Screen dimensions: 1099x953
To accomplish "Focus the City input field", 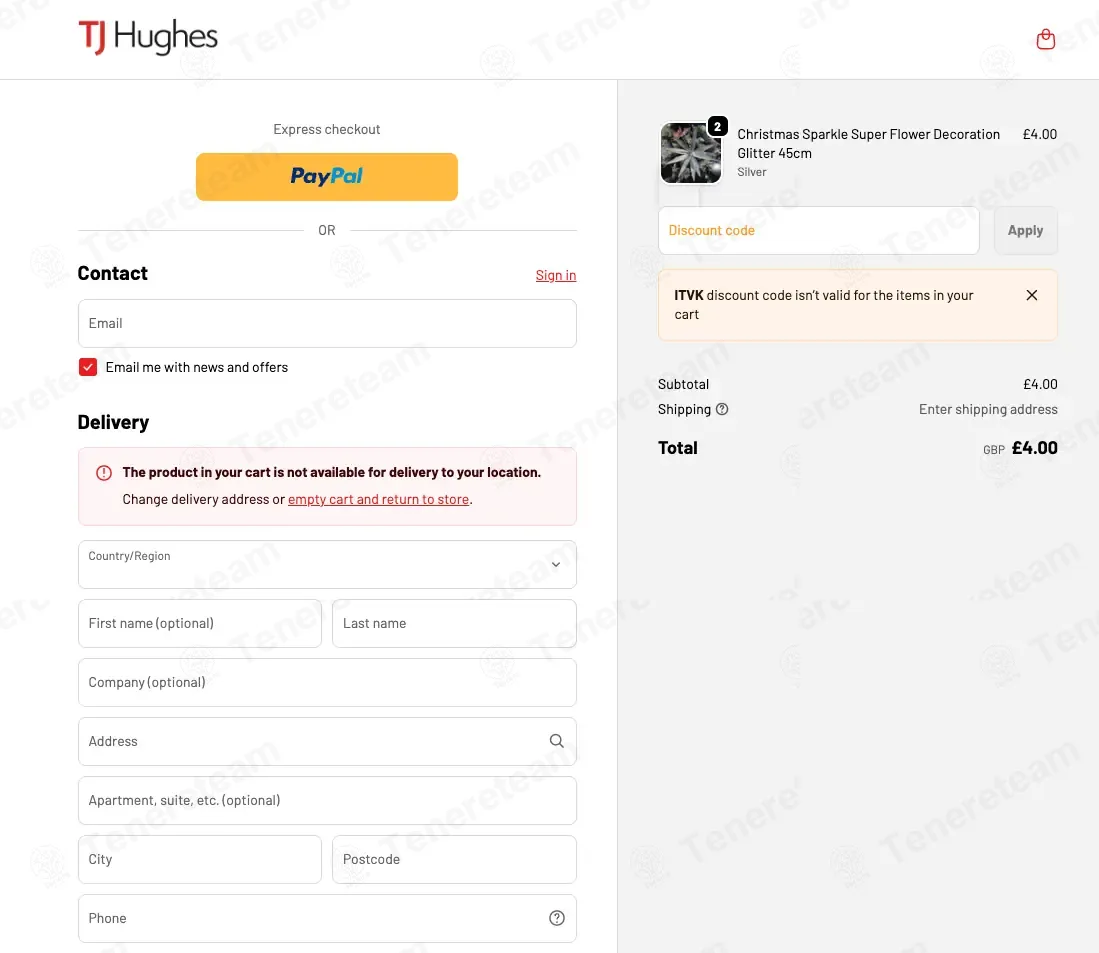I will click(x=200, y=860).
